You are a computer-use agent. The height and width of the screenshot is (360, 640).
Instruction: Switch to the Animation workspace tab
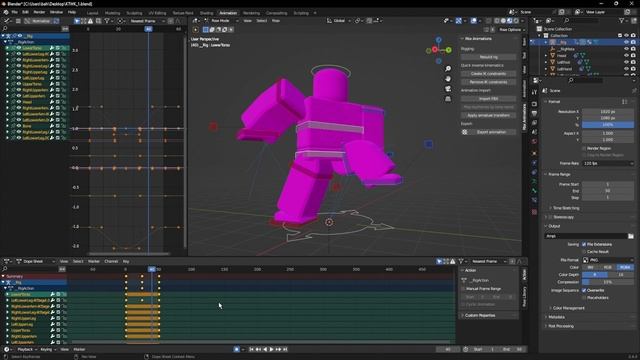tap(228, 13)
